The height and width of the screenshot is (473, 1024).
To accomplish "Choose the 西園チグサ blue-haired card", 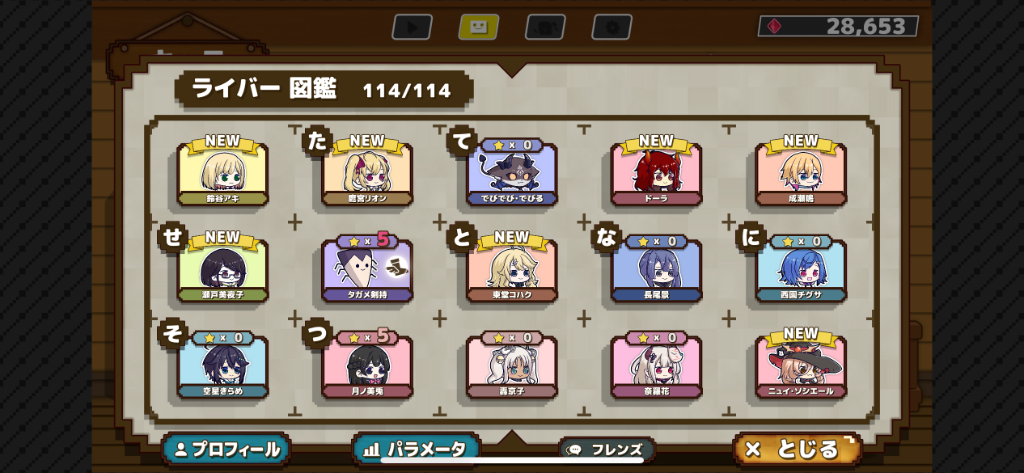I will point(801,269).
